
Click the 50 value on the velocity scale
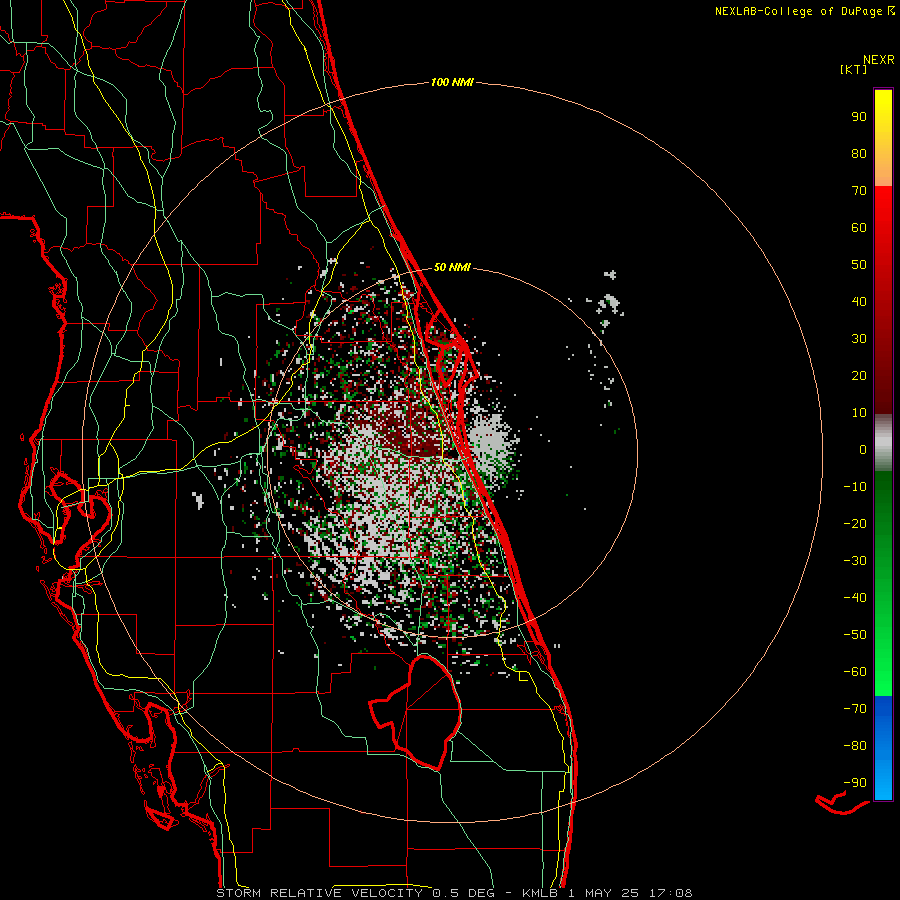pos(859,265)
